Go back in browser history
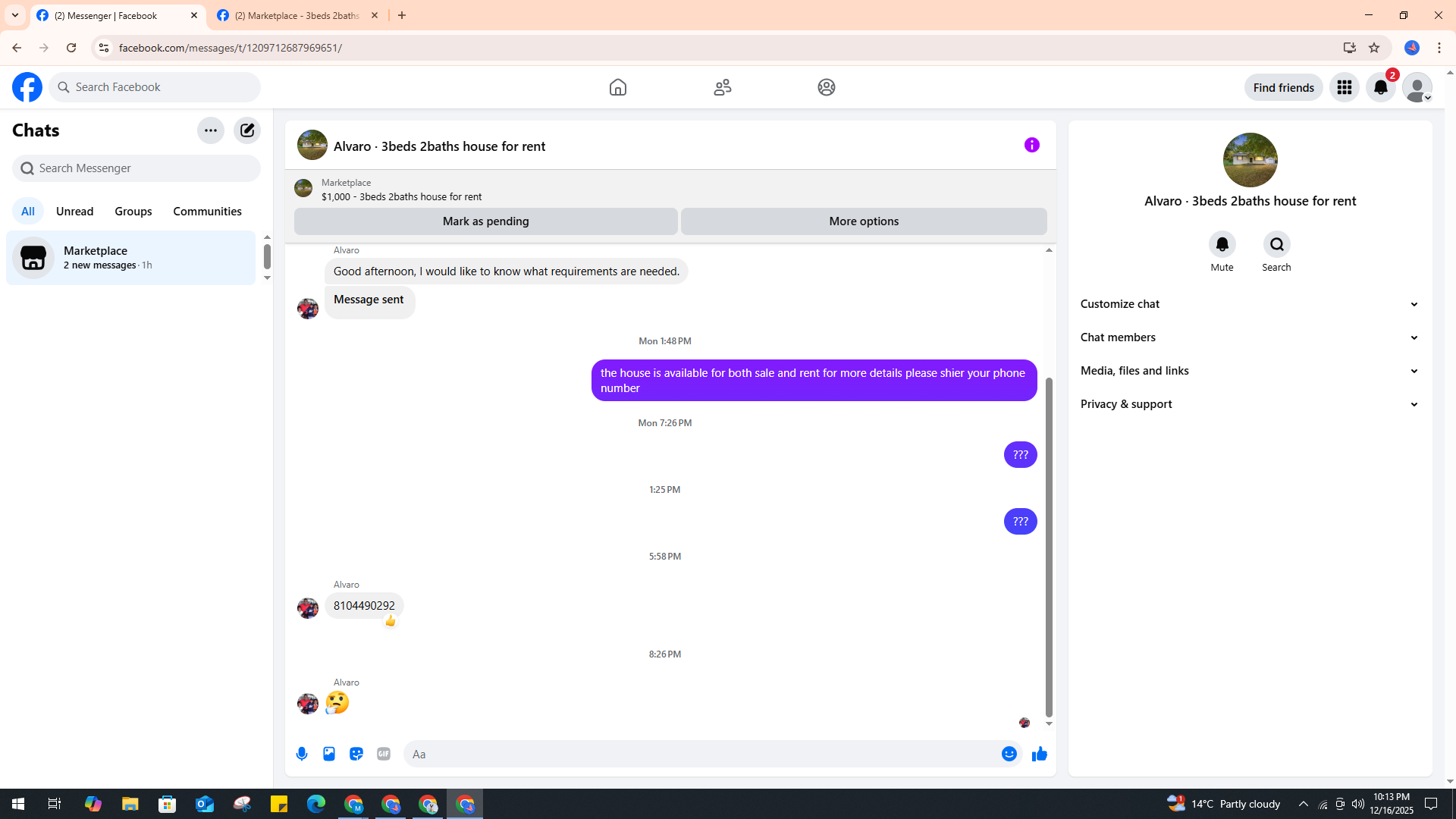The height and width of the screenshot is (819, 1456). coord(17,48)
